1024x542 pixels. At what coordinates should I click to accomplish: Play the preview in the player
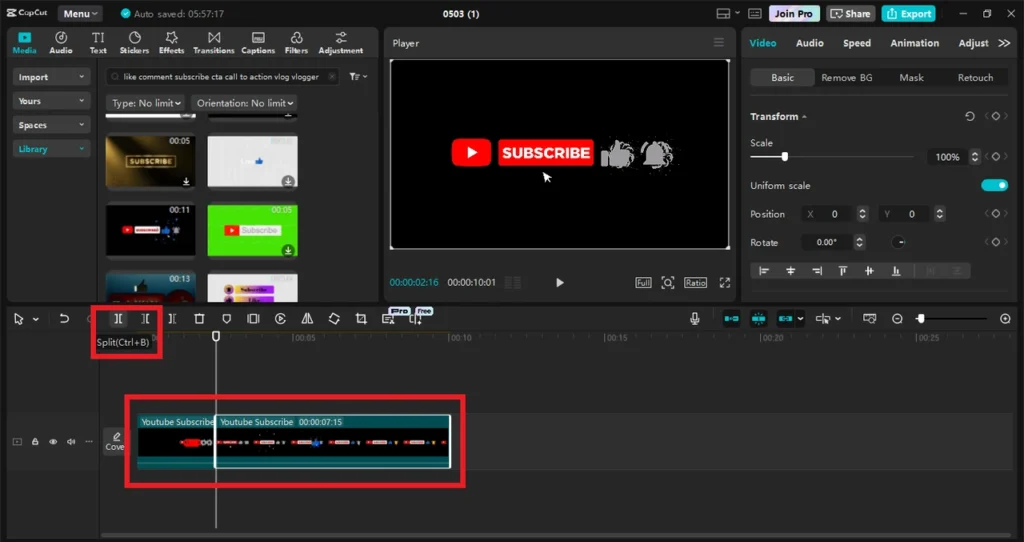coord(560,283)
